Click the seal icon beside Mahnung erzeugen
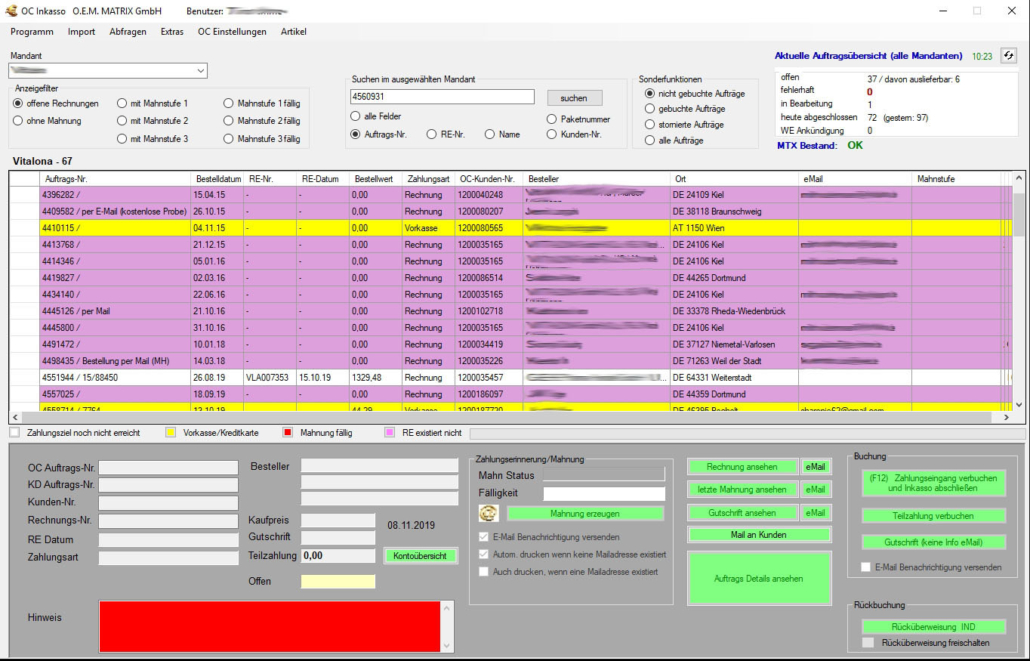This screenshot has width=1030, height=661. click(489, 513)
